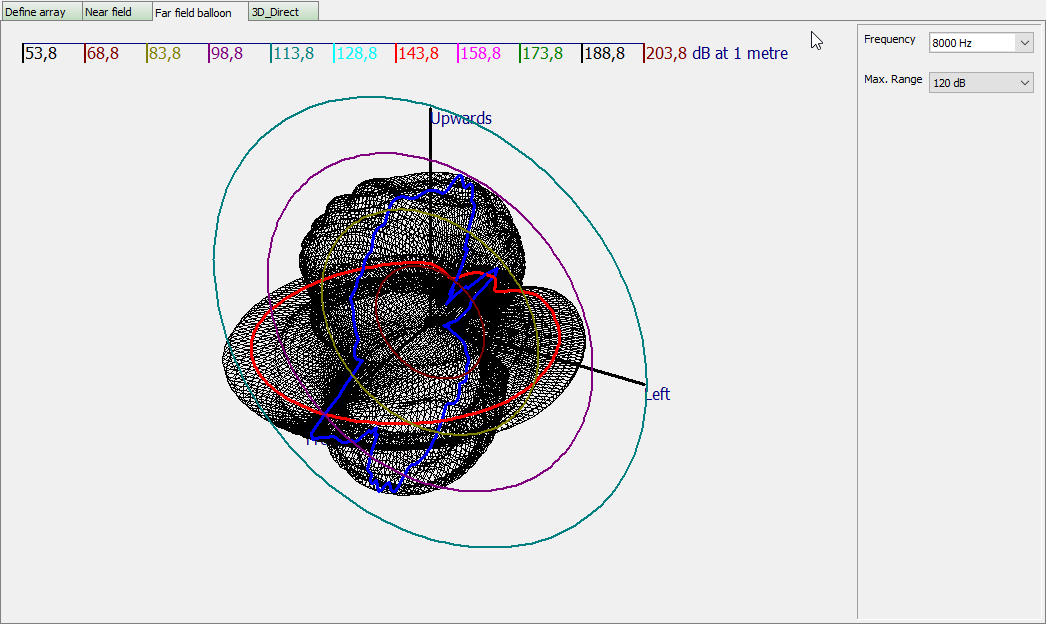Switch to the Define array tab

[41, 11]
